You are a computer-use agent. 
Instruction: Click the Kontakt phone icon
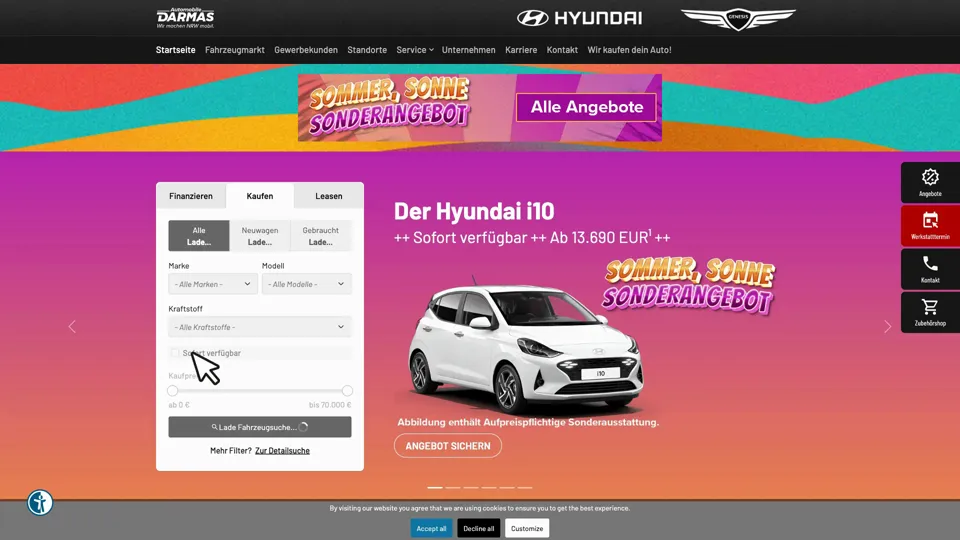point(930,269)
